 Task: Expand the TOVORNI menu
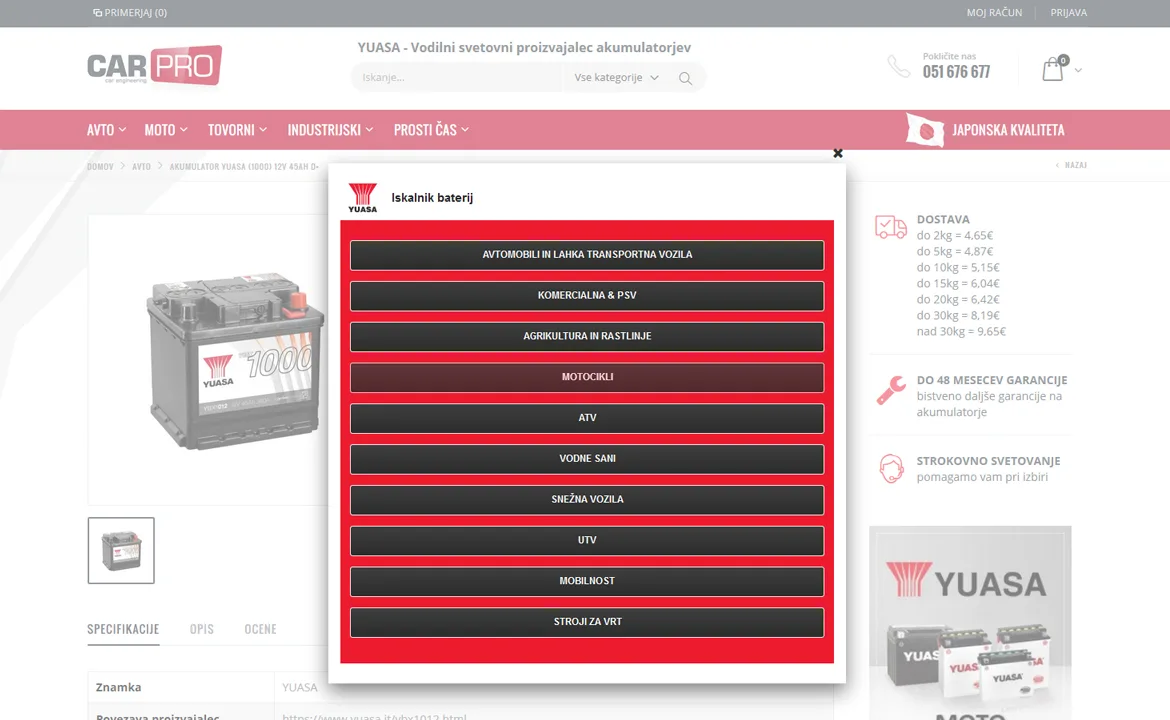[237, 130]
